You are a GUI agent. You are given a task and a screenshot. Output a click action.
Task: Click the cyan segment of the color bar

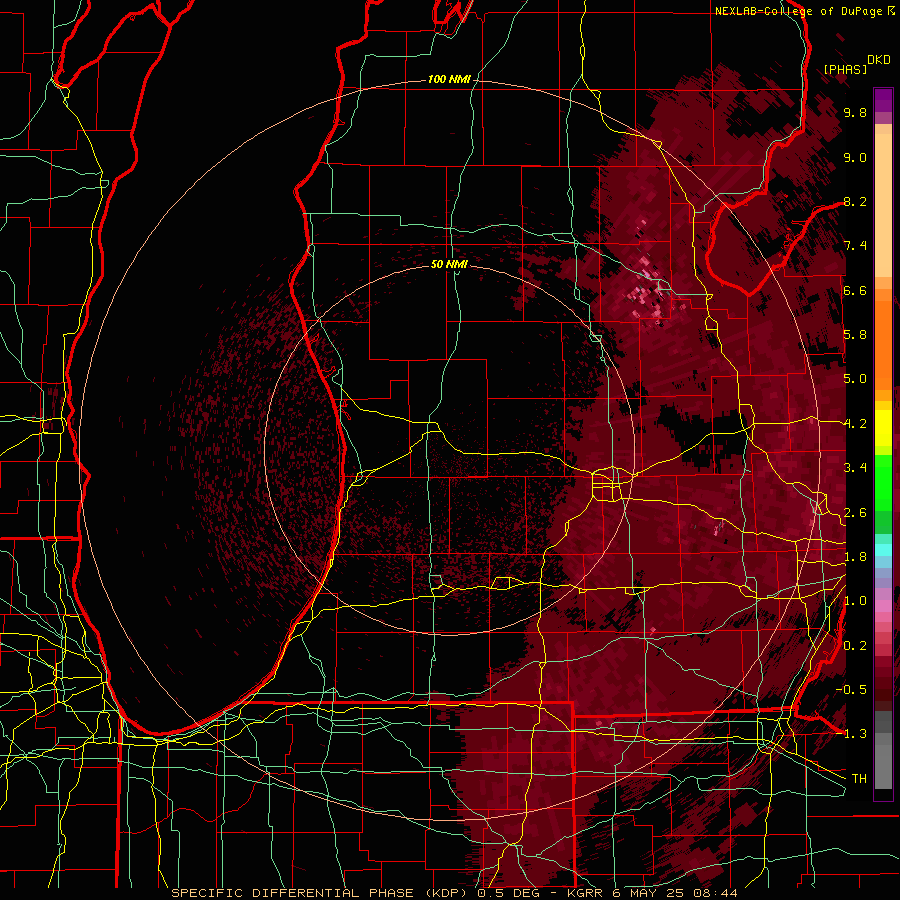click(883, 549)
